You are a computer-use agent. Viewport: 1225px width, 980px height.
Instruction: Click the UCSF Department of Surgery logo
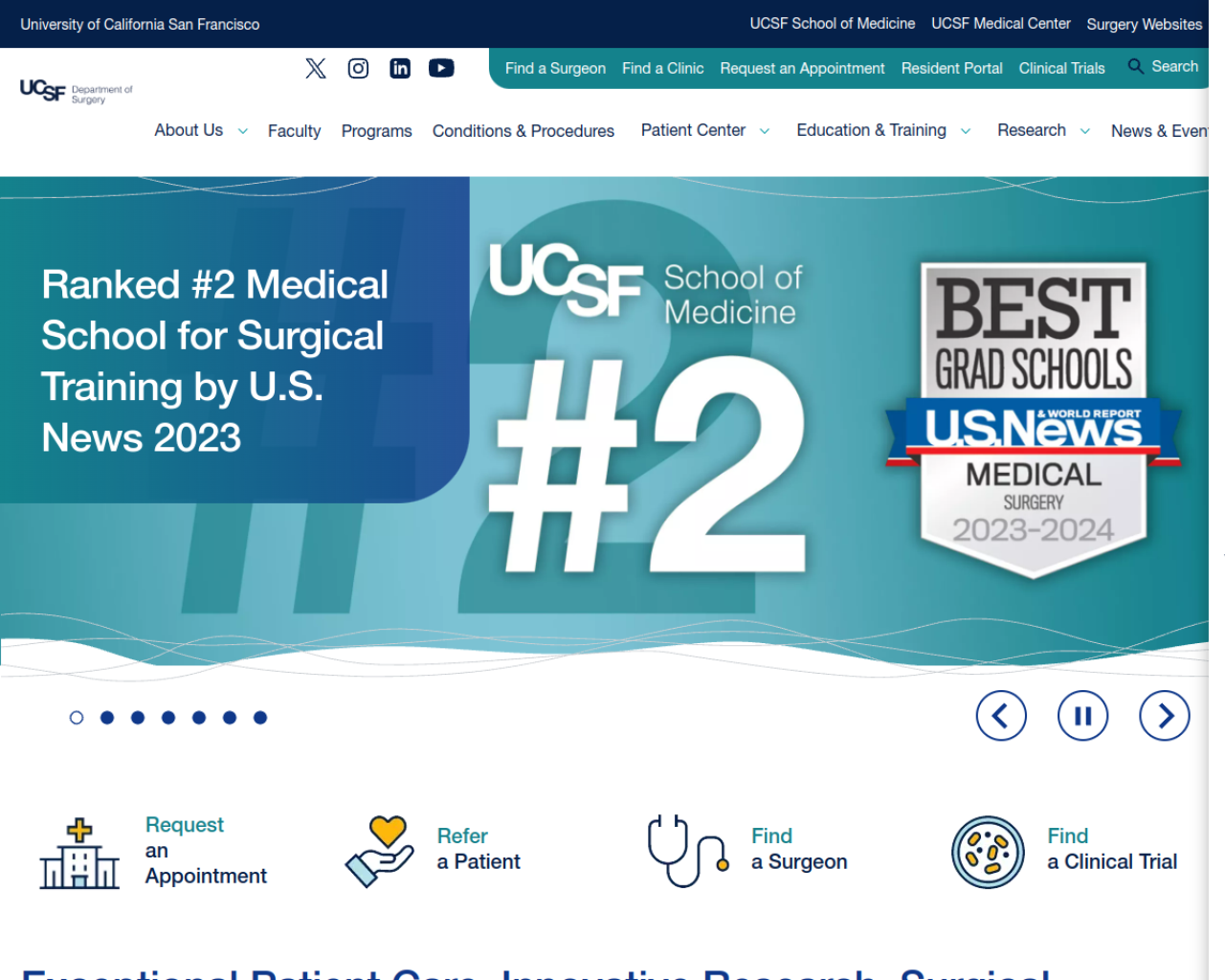(x=77, y=92)
